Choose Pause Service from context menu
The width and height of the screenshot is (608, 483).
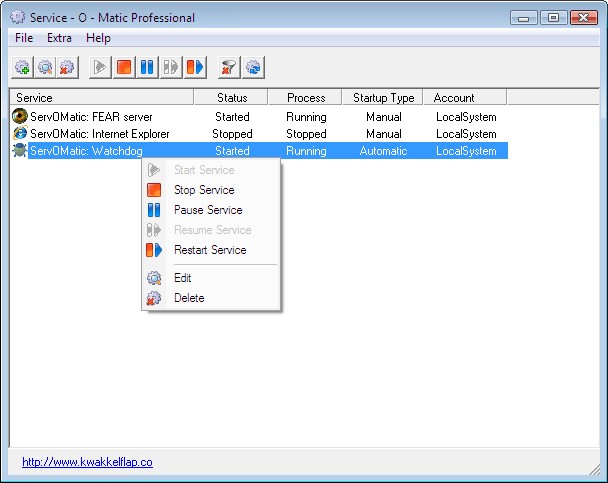click(208, 210)
